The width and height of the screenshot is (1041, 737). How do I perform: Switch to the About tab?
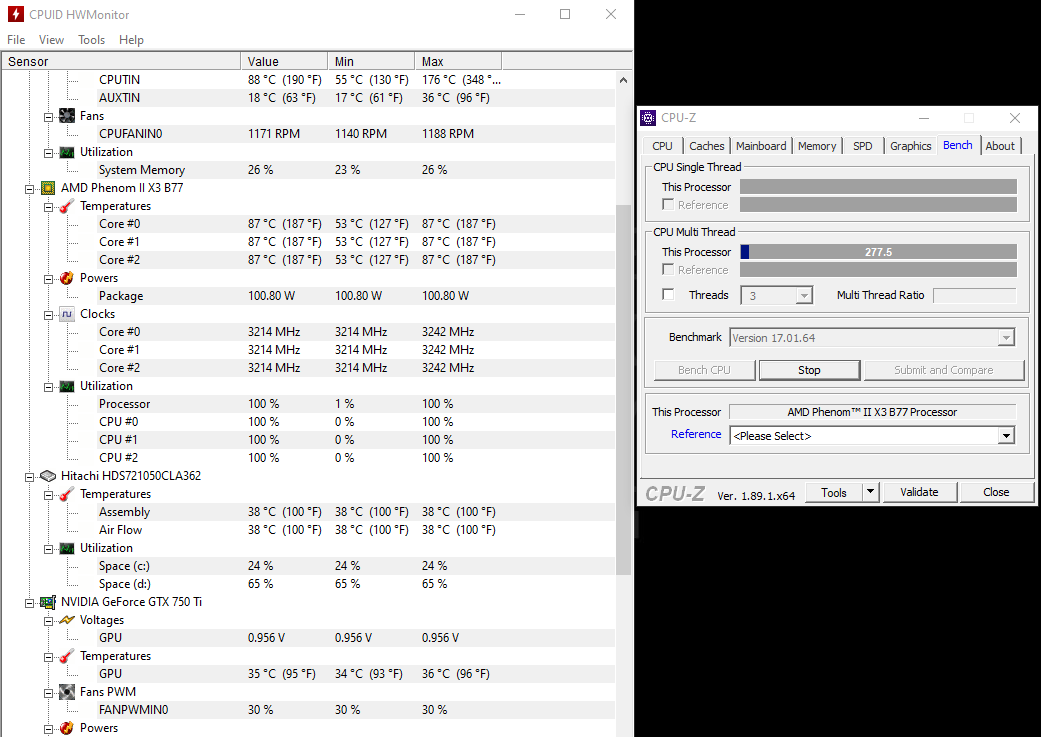coord(1000,146)
